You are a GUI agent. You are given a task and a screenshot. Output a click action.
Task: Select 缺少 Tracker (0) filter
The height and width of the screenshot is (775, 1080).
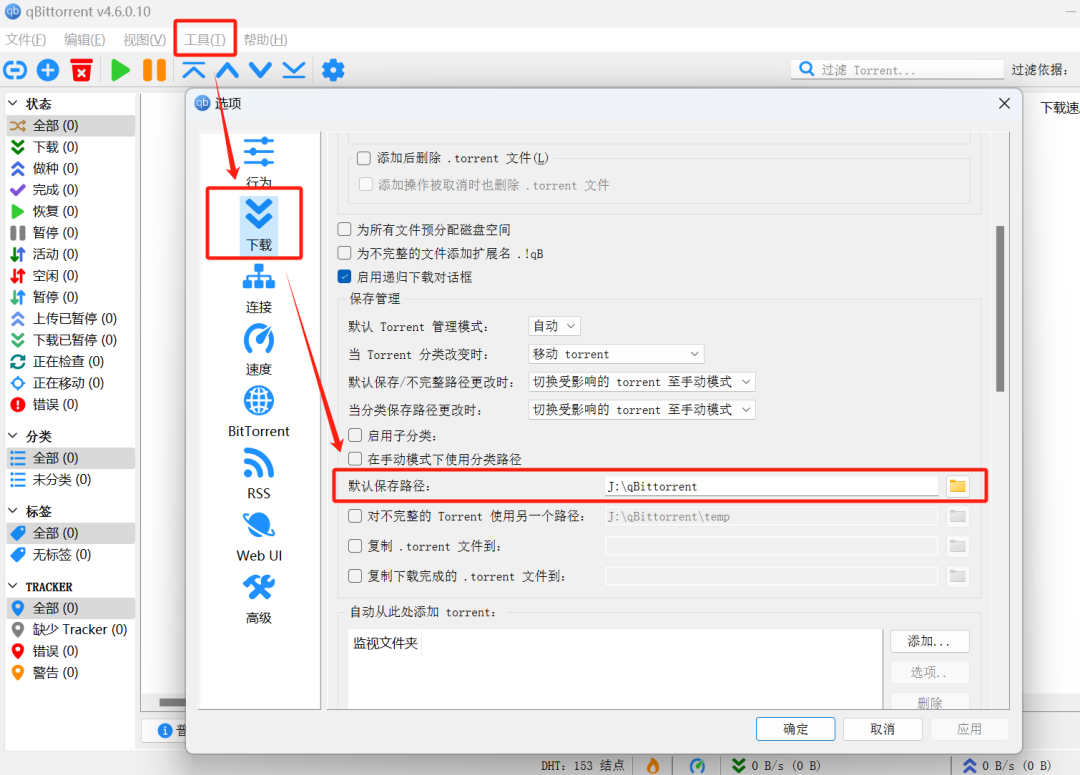(71, 630)
